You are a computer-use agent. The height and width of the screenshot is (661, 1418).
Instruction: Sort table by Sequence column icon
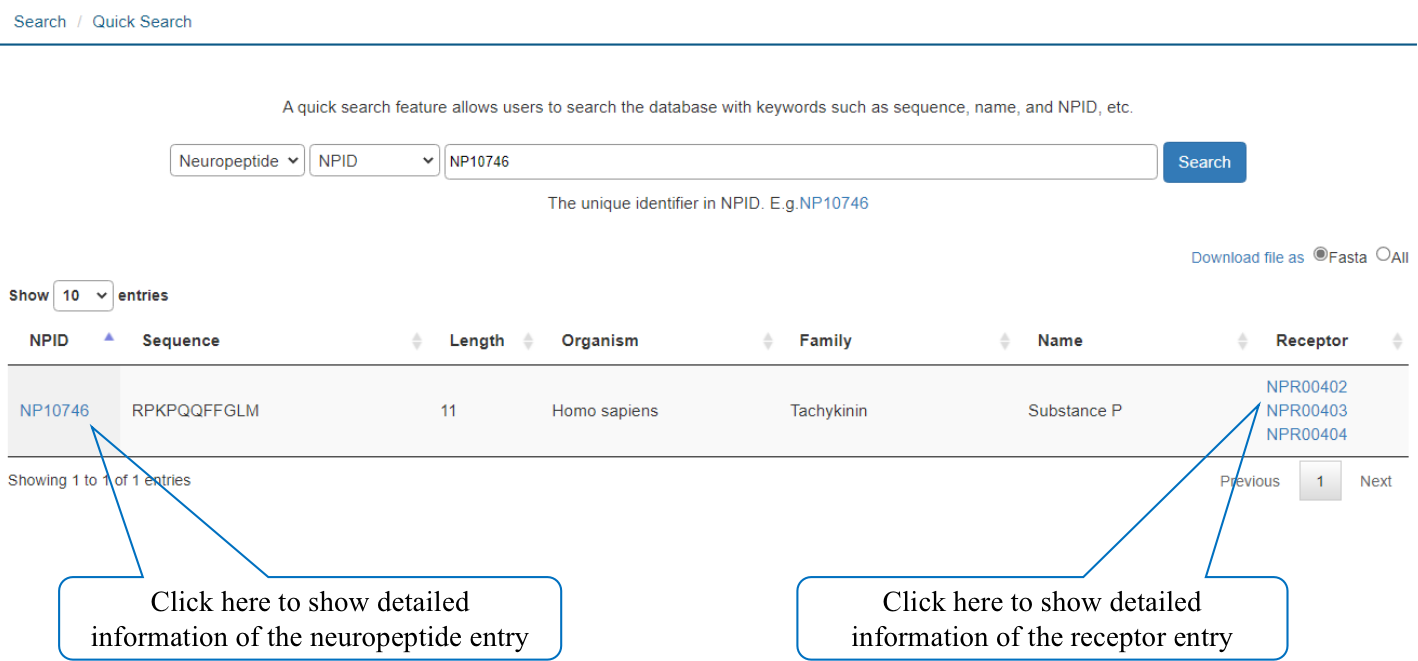(x=417, y=341)
